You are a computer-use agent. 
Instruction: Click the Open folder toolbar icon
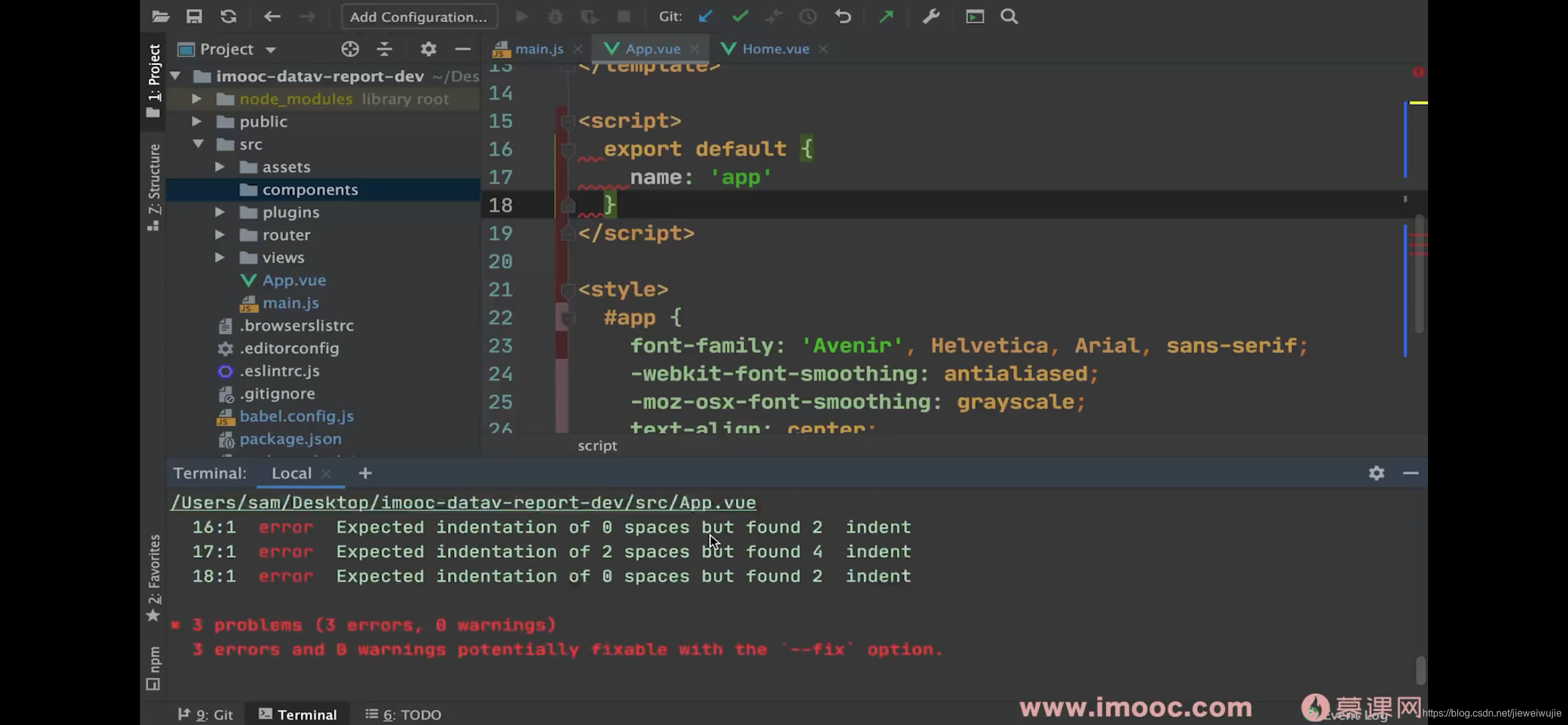coord(161,17)
